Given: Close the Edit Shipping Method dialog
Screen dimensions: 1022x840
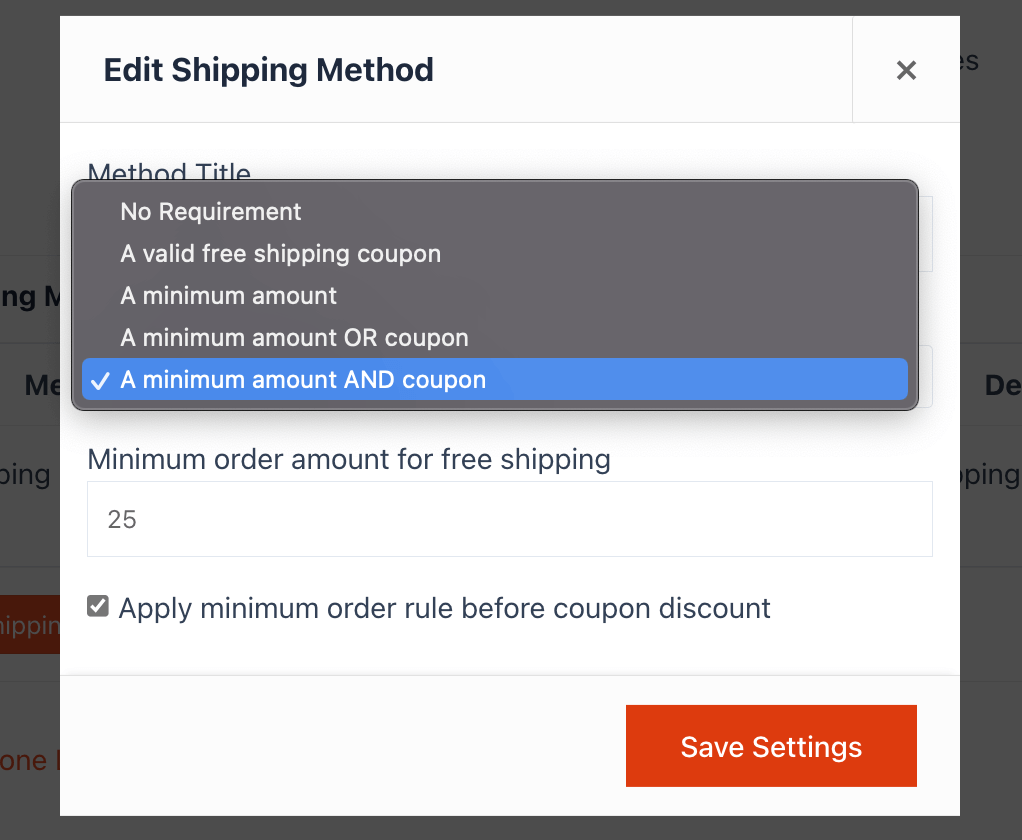Looking at the screenshot, I should pos(905,70).
